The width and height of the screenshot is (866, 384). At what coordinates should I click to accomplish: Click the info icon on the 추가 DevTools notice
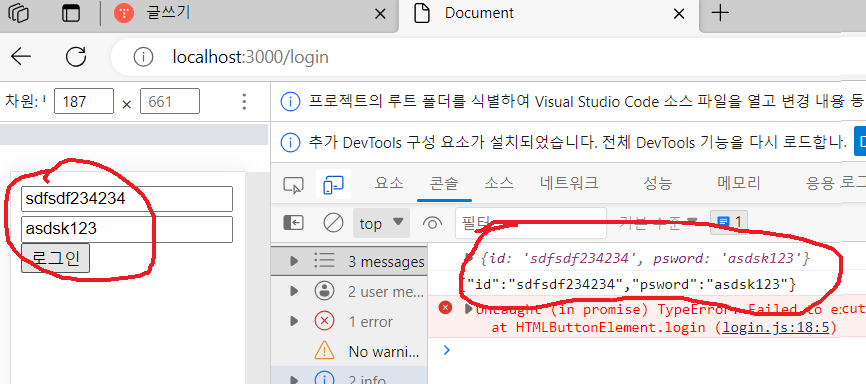tap(290, 143)
